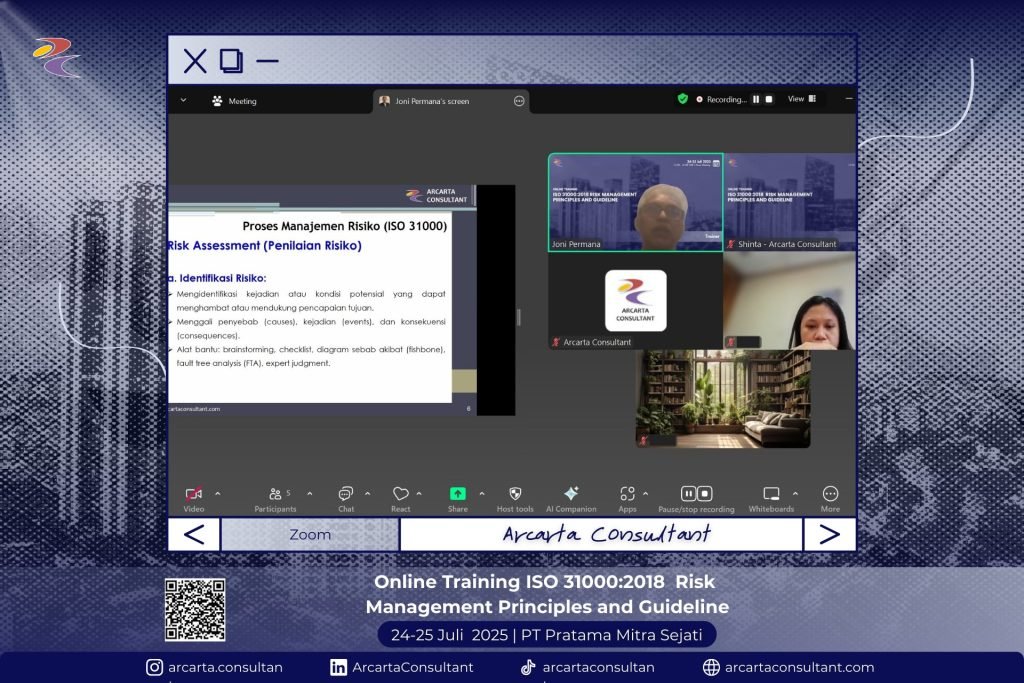Open Whiteboards from the toolbar

(x=771, y=494)
